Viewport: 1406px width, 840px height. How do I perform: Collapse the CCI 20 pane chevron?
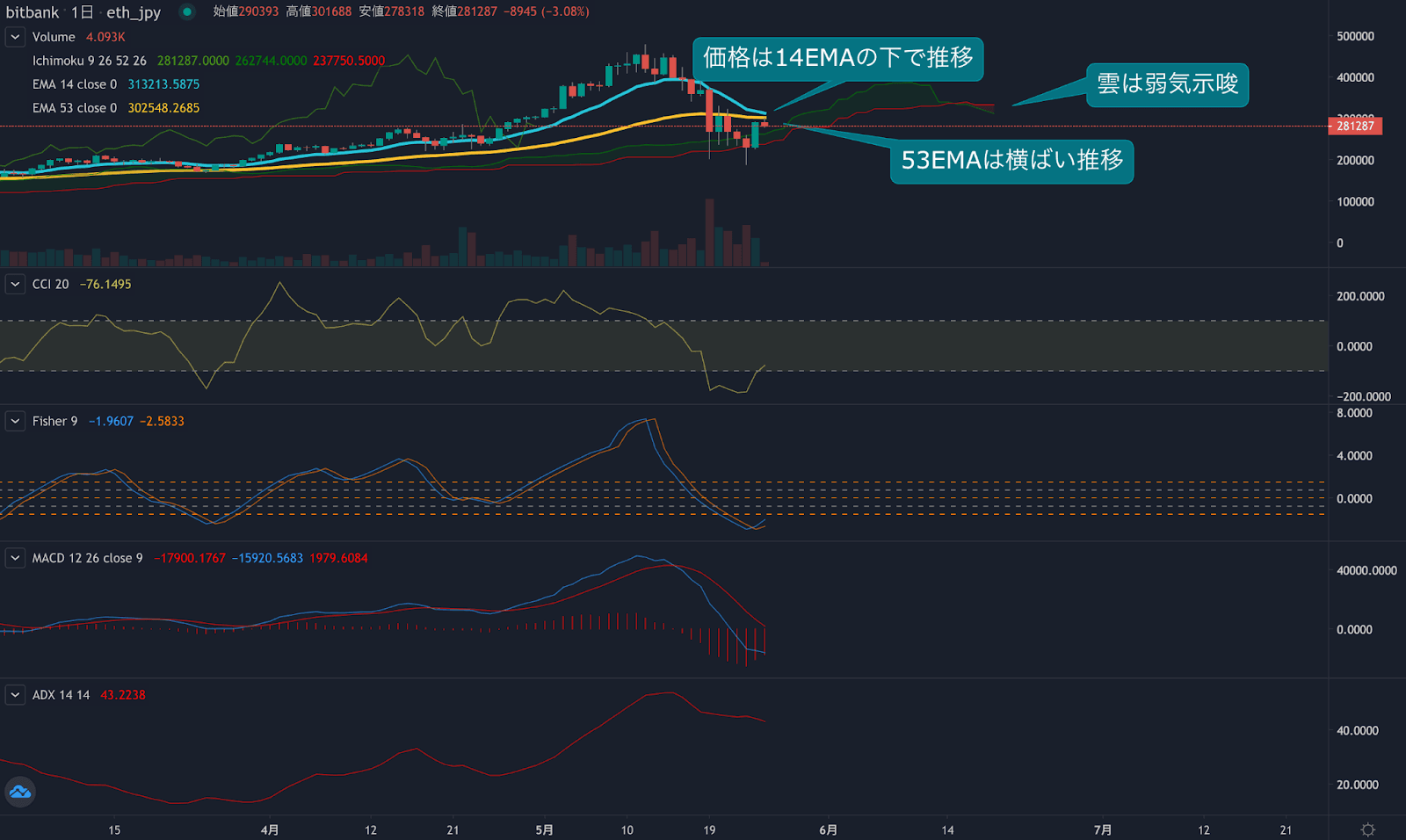point(15,285)
